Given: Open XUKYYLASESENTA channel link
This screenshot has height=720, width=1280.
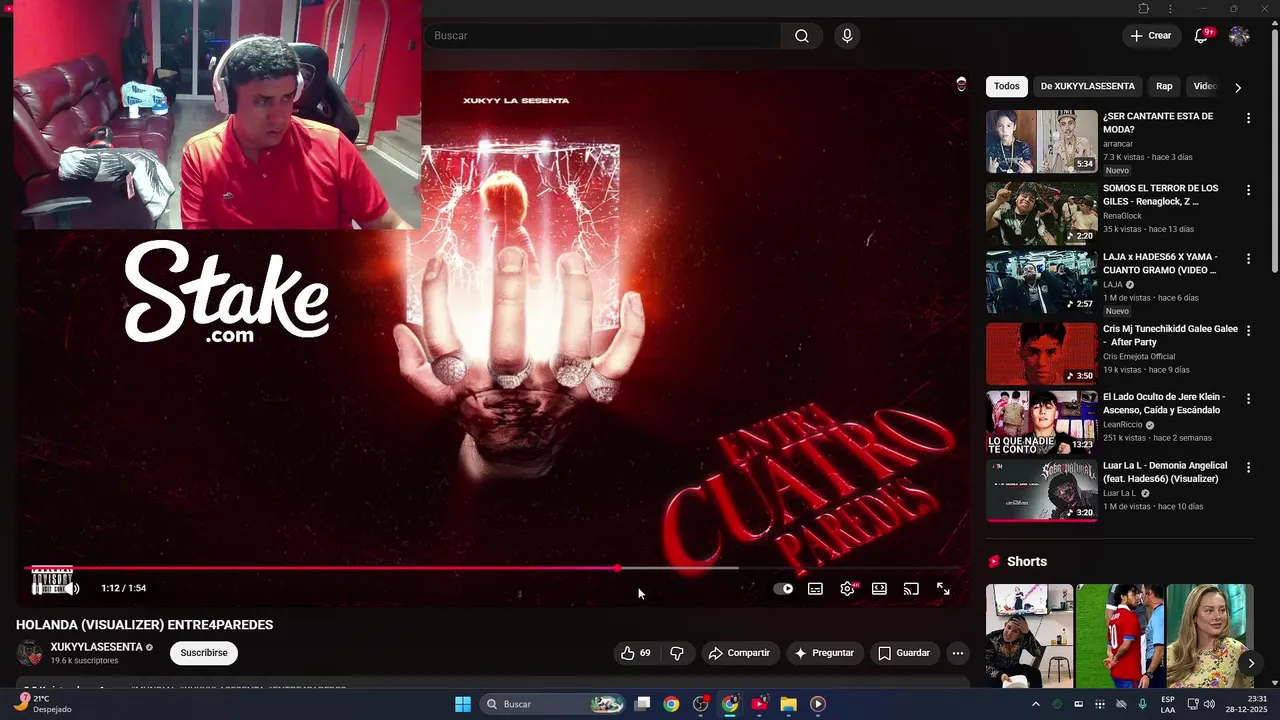Looking at the screenshot, I should [97, 647].
